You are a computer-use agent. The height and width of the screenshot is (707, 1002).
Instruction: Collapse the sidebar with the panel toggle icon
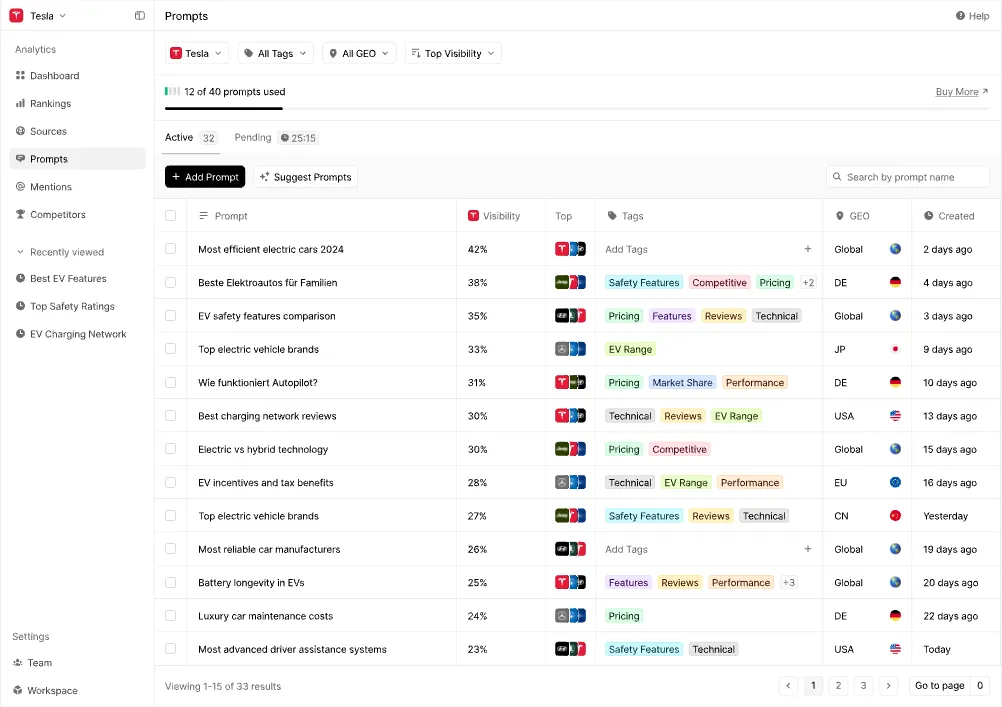(139, 16)
